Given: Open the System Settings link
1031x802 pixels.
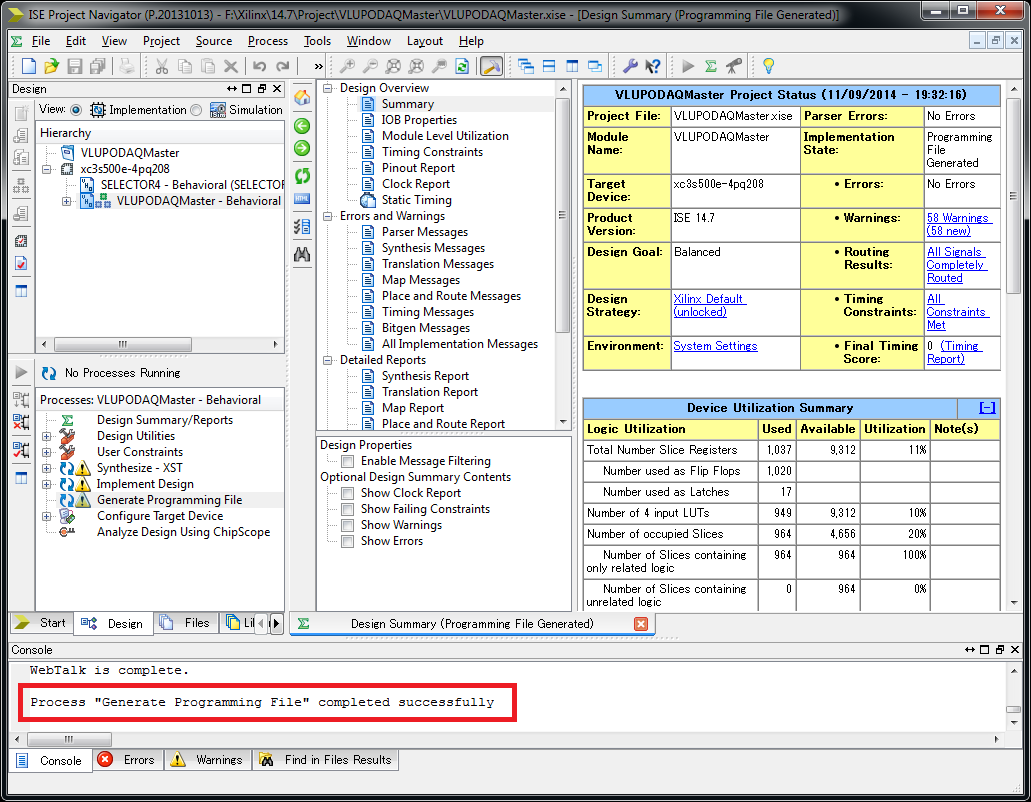Looking at the screenshot, I should 715,346.
